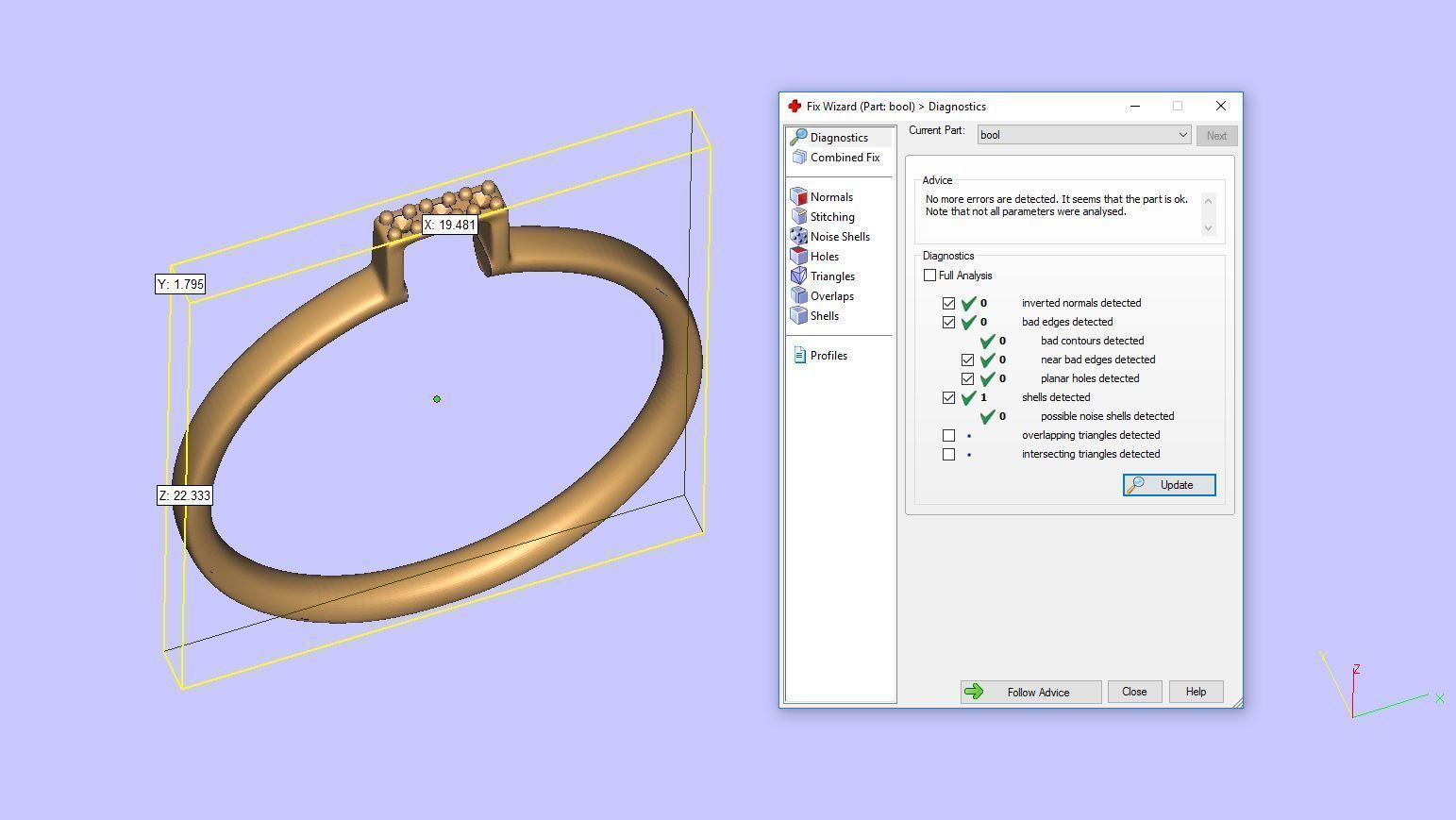Uncheck shells detected checkbox

[x=948, y=397]
